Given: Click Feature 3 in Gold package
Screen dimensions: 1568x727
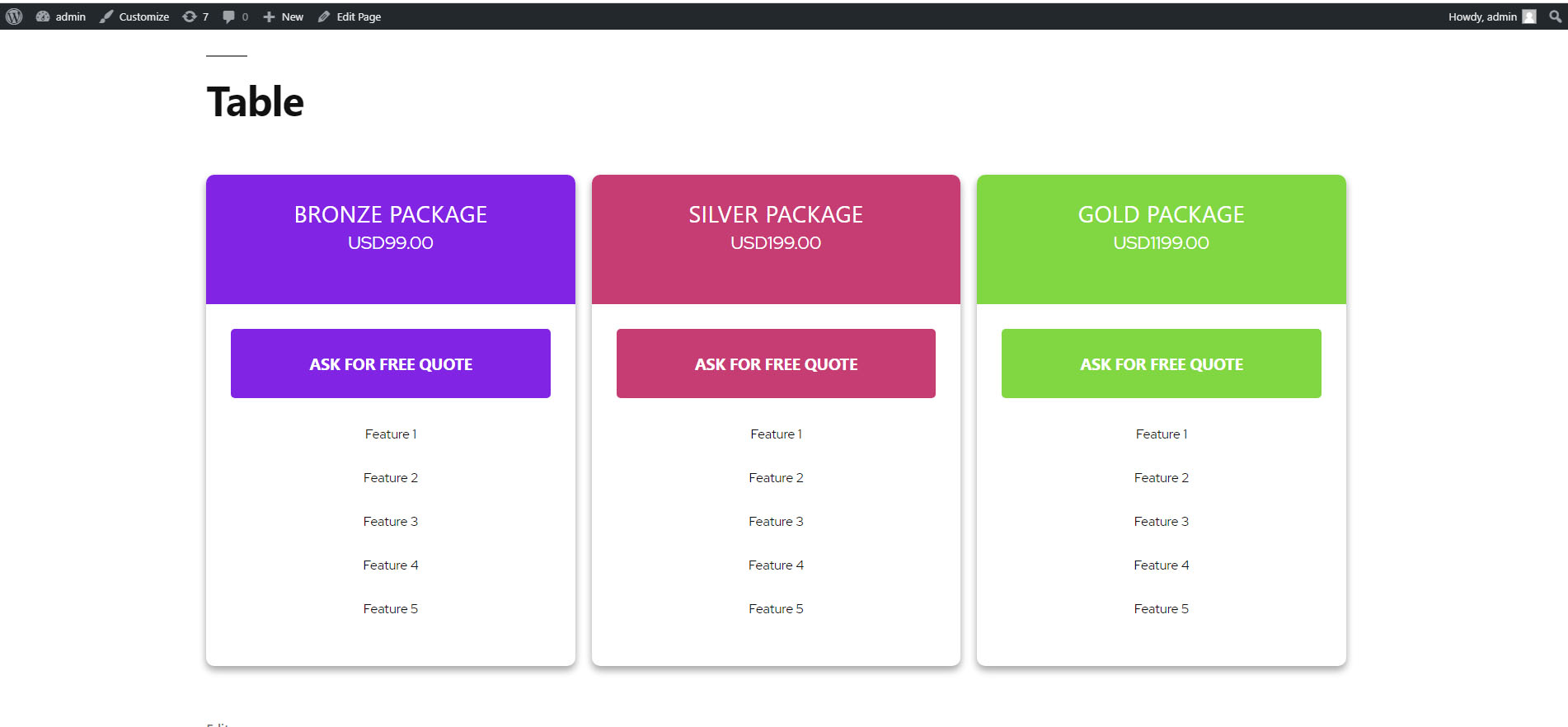Looking at the screenshot, I should pyautogui.click(x=1162, y=522).
